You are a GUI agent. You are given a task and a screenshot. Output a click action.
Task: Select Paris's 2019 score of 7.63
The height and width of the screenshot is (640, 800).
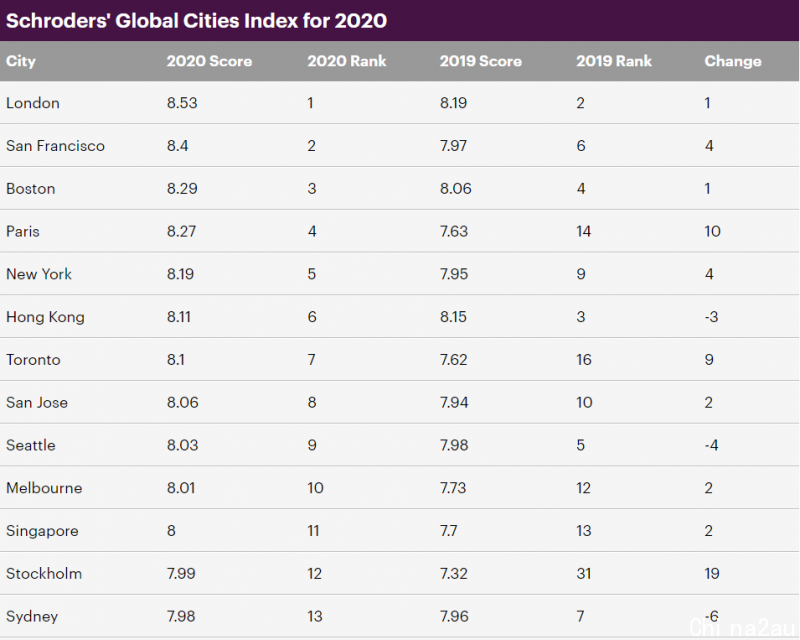tap(454, 232)
